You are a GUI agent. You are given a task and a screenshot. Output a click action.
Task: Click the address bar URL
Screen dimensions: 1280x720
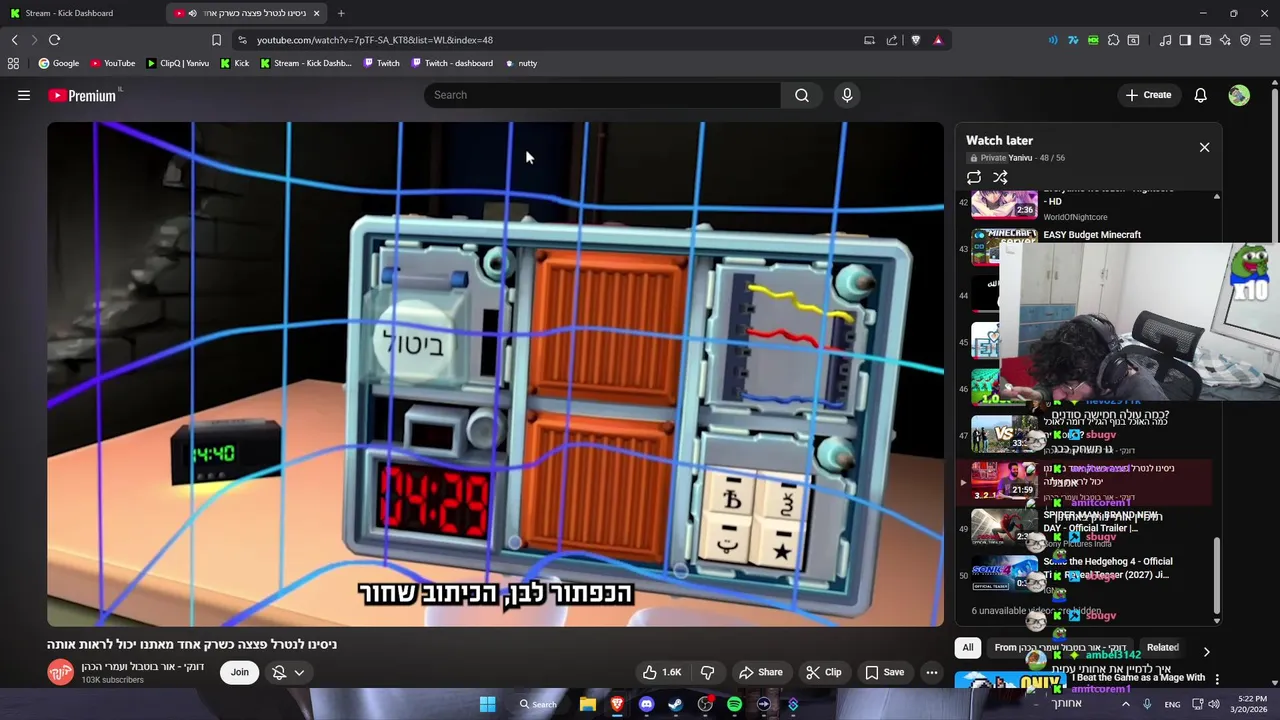[x=374, y=40]
